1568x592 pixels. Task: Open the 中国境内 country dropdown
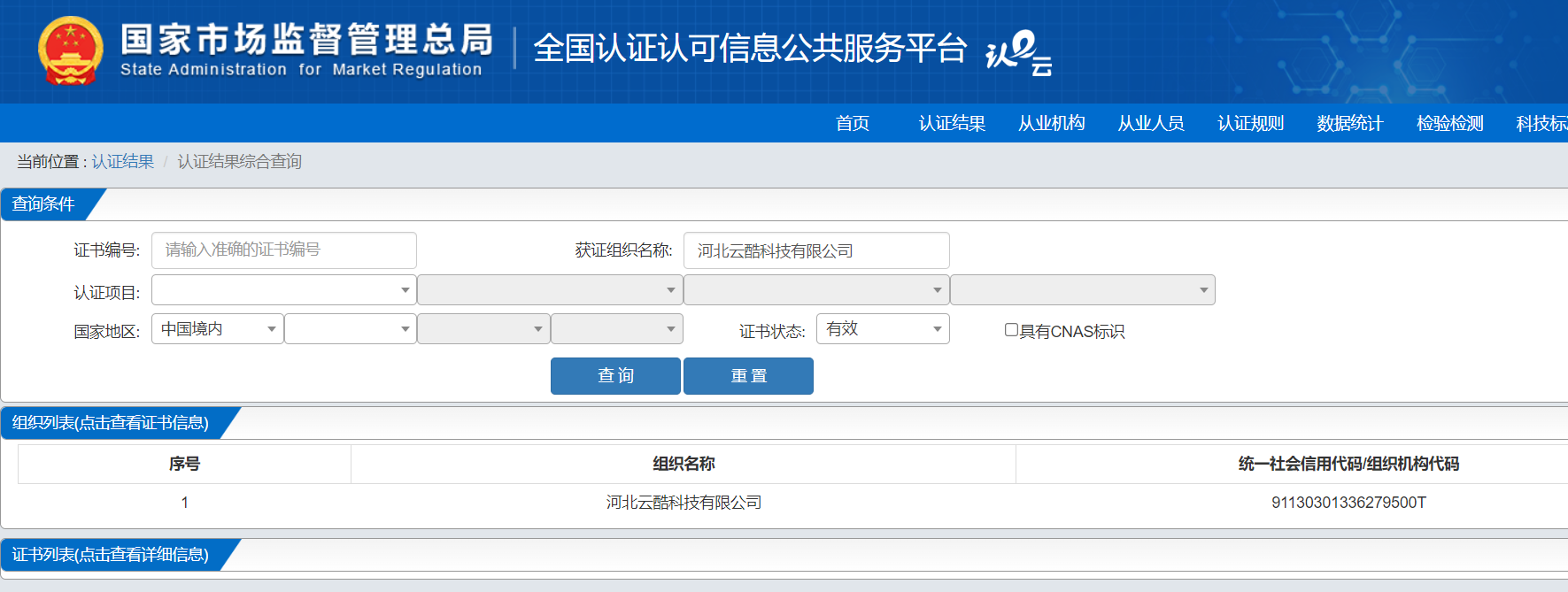[x=218, y=328]
